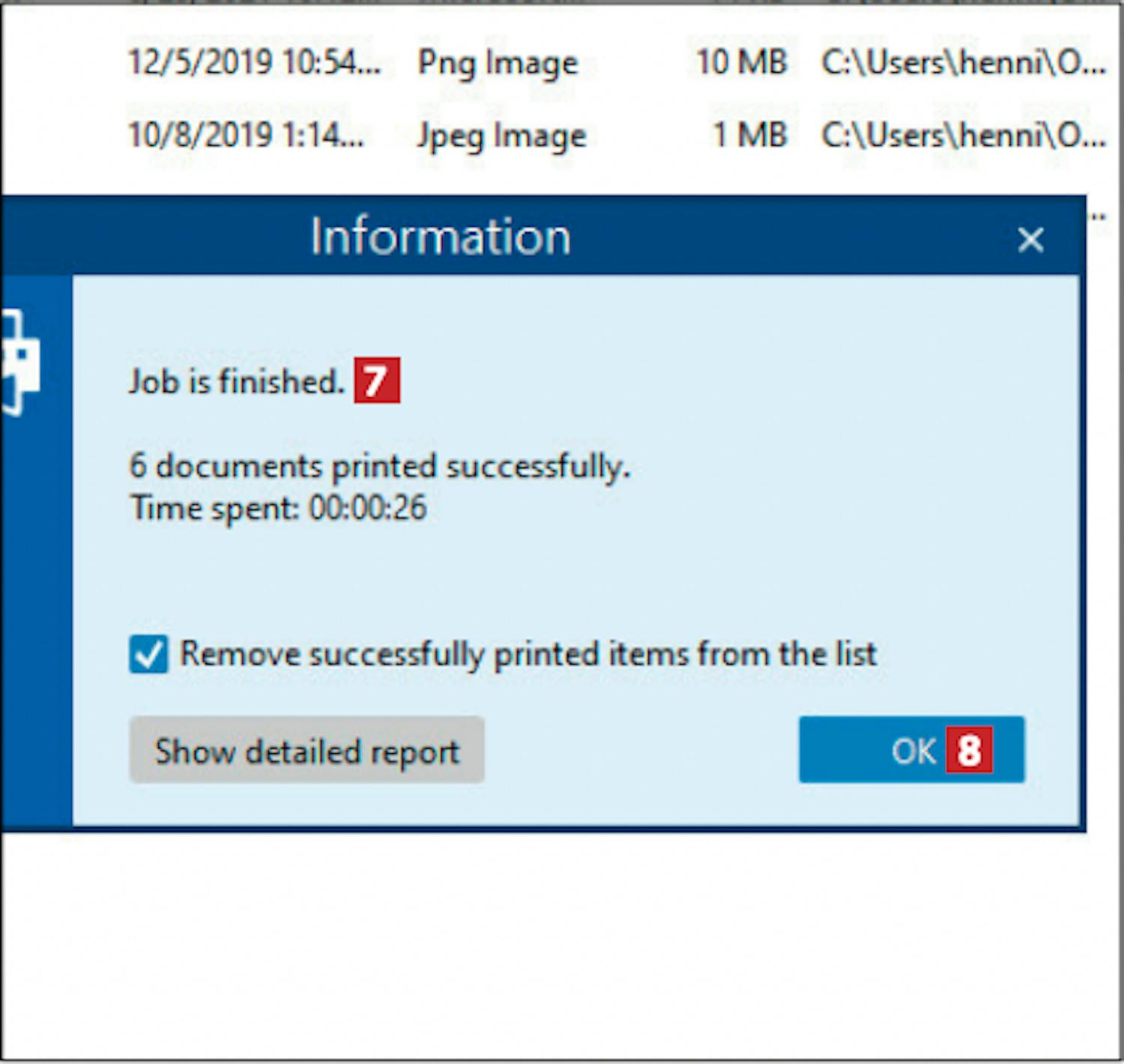Screen dimensions: 1124x1064
Task: Click the Information dialog title text
Action: [441, 237]
